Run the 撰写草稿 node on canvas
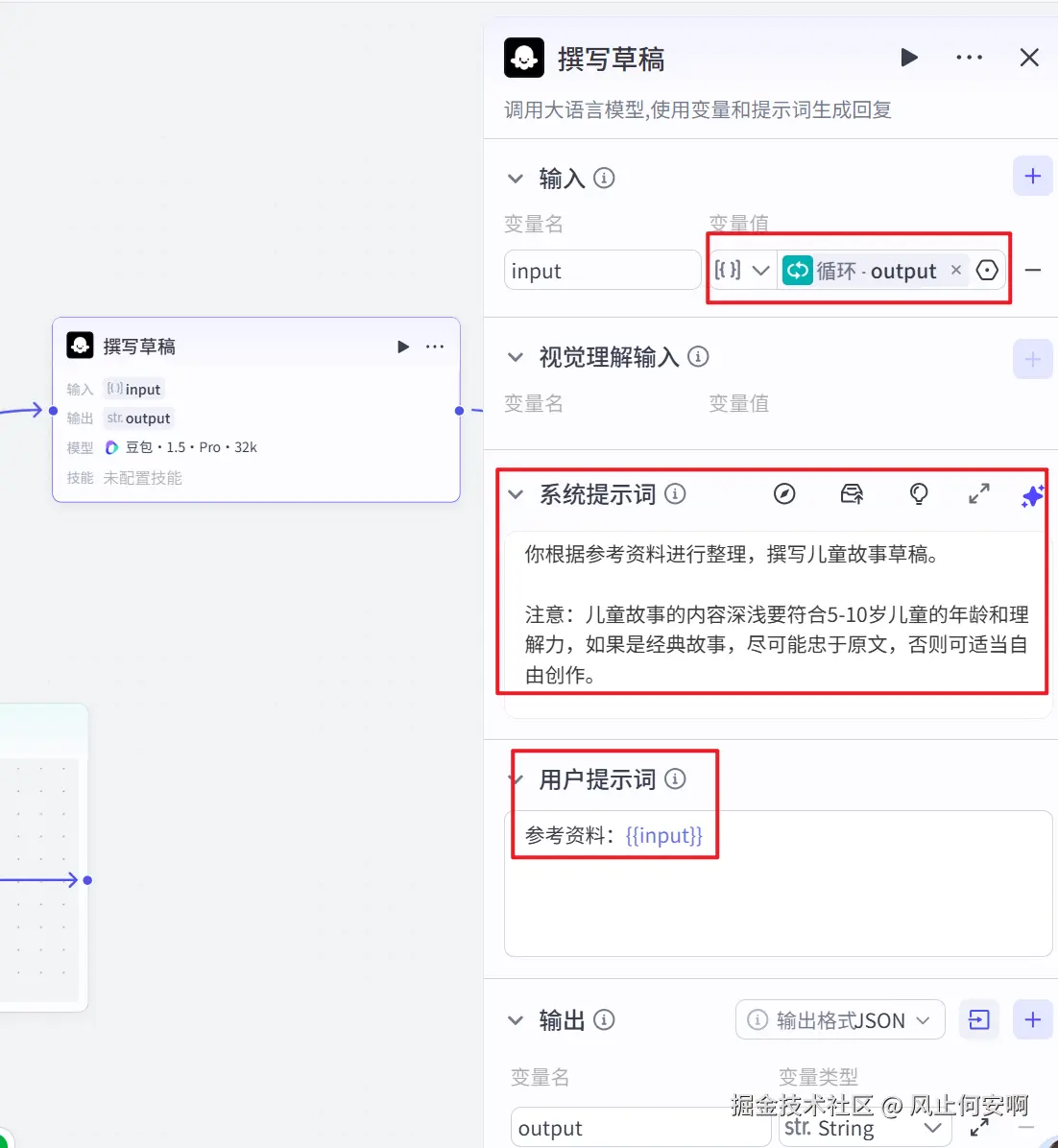The image size is (1058, 1148). coord(402,347)
